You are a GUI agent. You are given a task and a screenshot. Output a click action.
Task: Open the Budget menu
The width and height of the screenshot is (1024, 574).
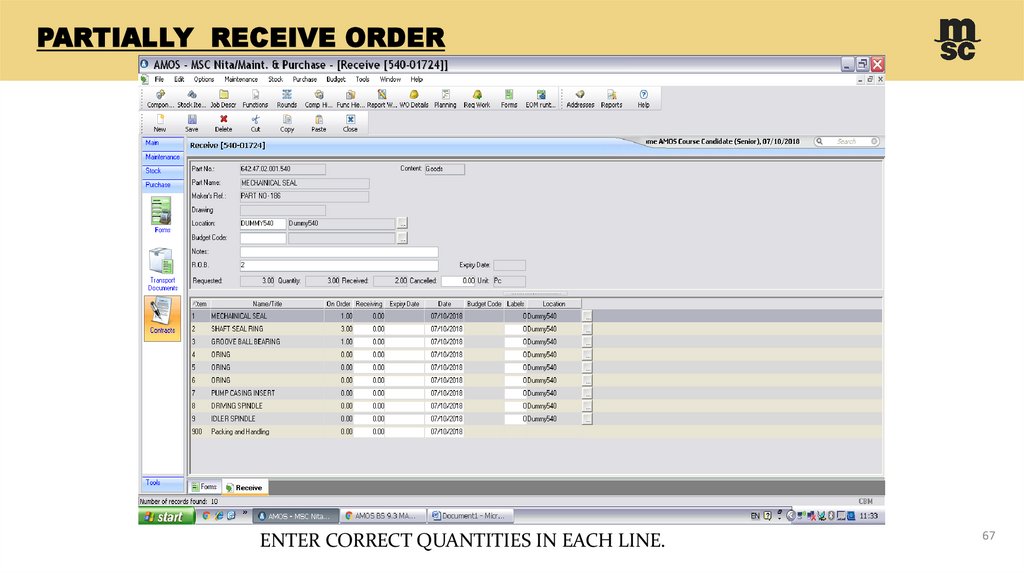pos(336,79)
